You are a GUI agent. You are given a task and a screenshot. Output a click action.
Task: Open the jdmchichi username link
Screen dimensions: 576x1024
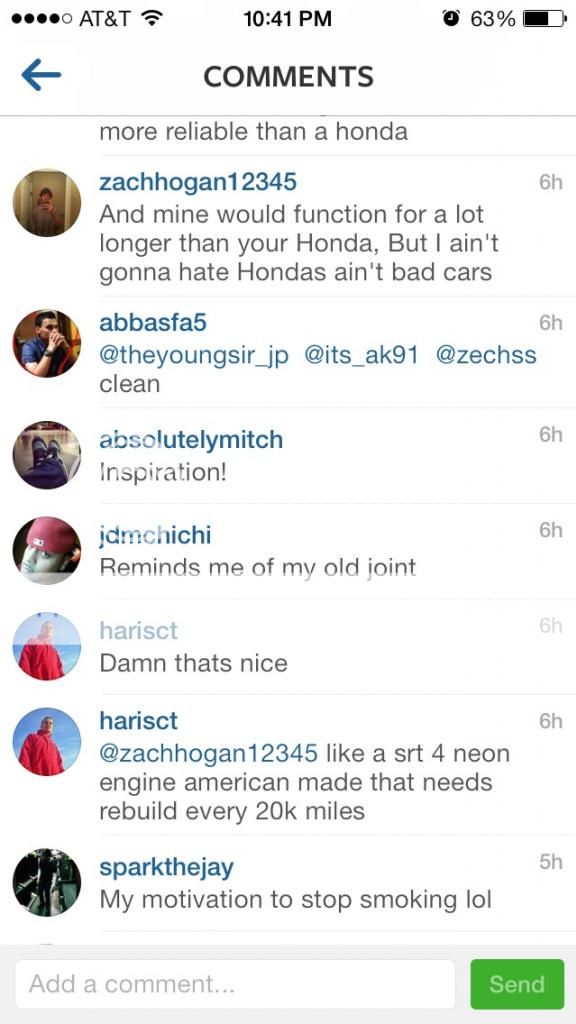(155, 535)
